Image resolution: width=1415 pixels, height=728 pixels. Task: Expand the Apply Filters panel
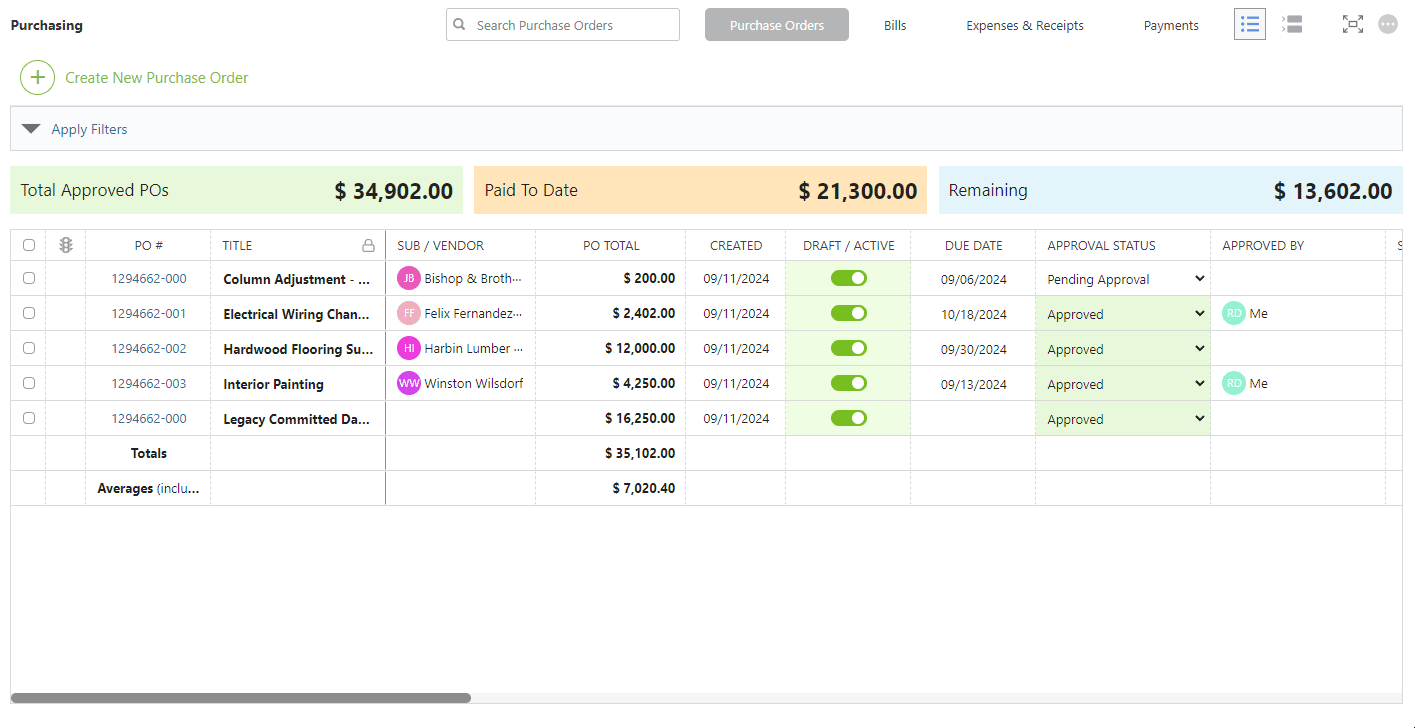31,129
